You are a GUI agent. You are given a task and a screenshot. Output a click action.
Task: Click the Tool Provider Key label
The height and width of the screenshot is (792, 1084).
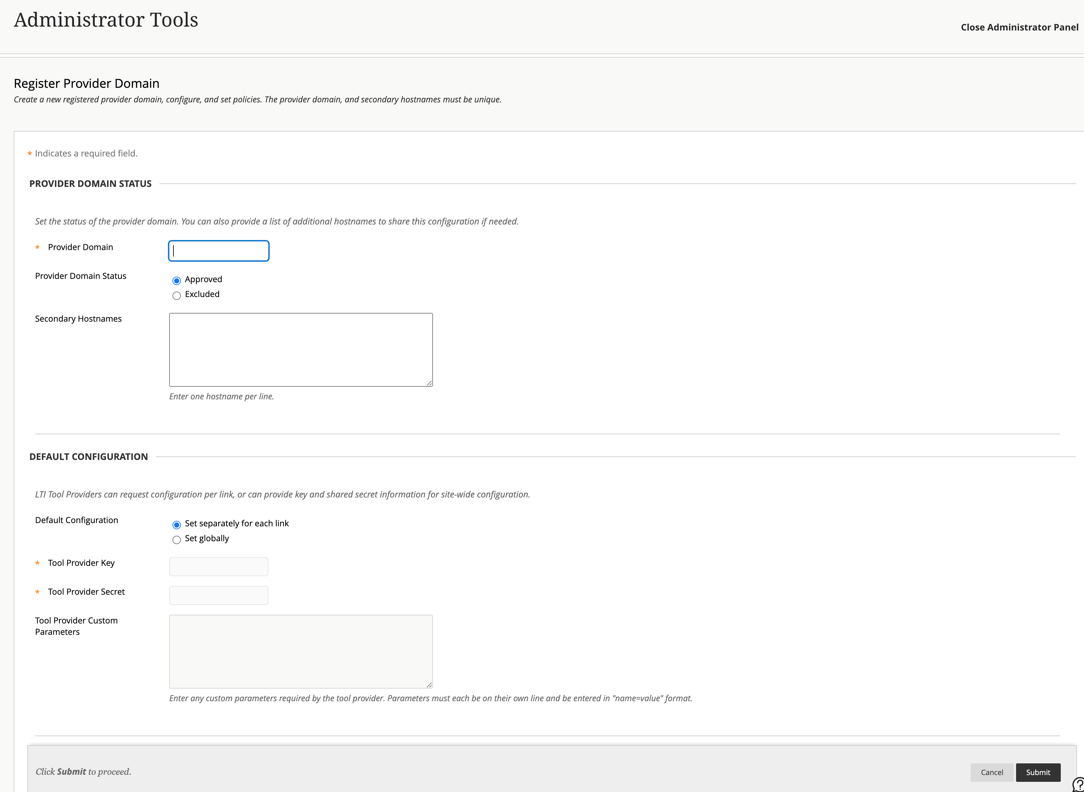coord(81,563)
